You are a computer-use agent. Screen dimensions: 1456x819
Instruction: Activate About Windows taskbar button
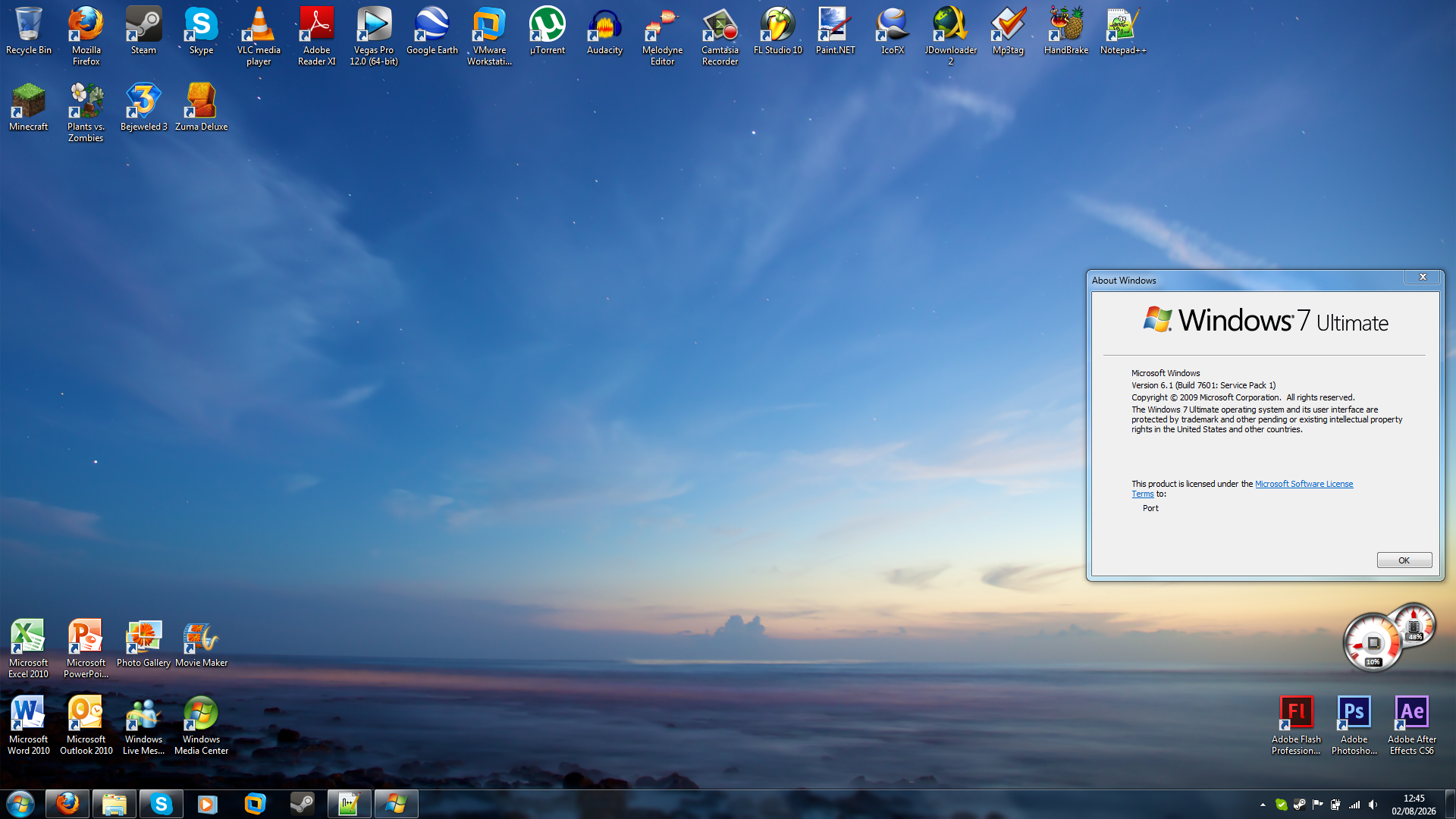397,804
